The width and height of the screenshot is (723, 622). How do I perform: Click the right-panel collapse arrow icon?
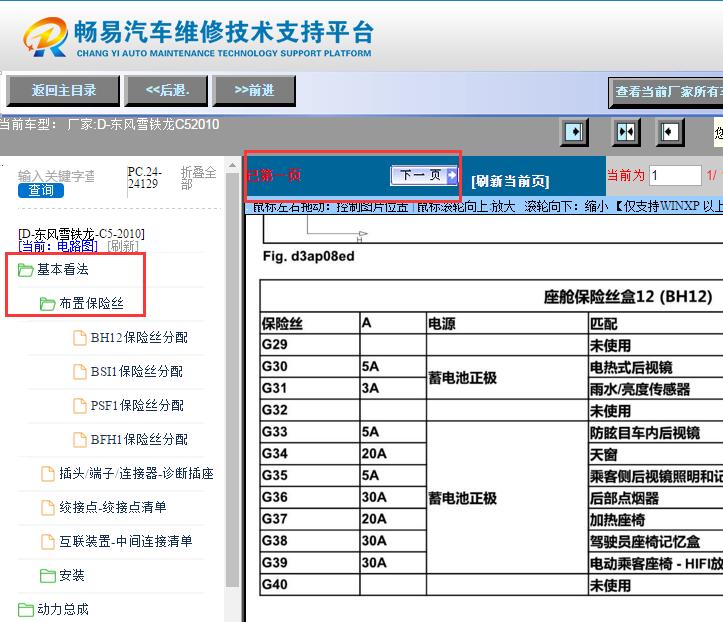click(670, 132)
